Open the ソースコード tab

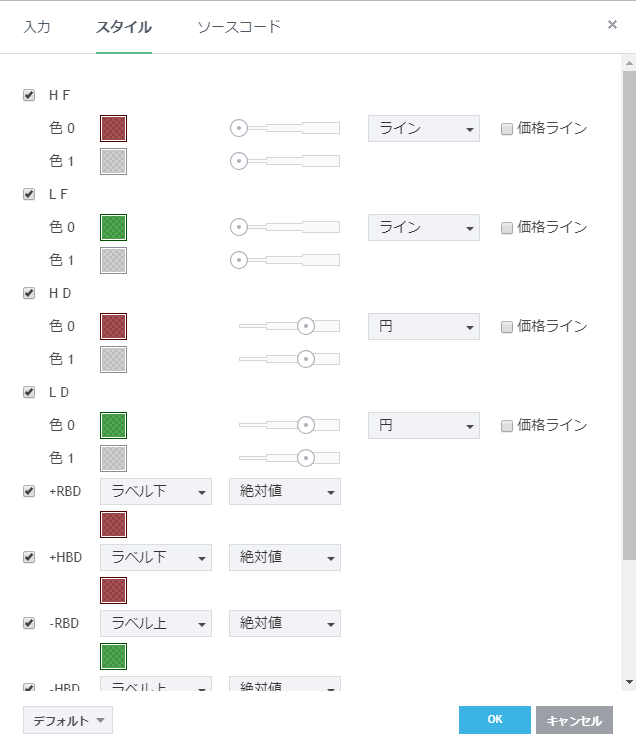[239, 27]
